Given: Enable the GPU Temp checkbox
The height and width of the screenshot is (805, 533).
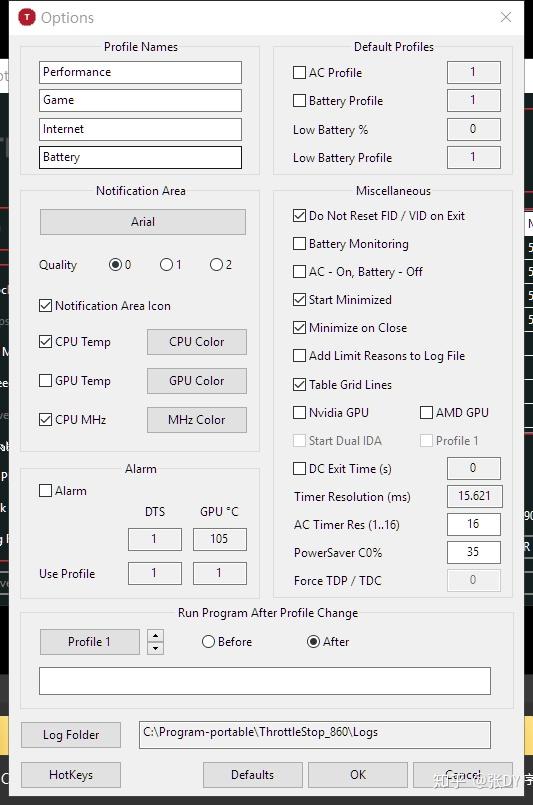Looking at the screenshot, I should [46, 380].
